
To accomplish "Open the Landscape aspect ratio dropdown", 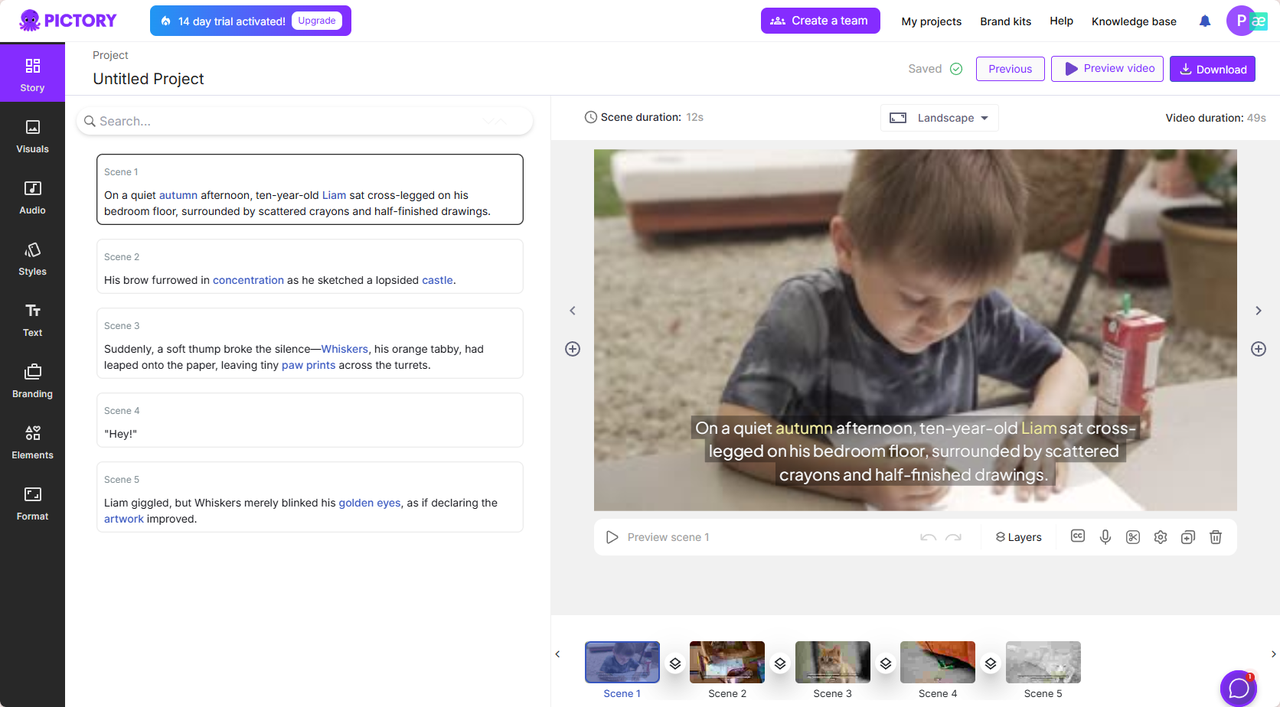I will (939, 118).
